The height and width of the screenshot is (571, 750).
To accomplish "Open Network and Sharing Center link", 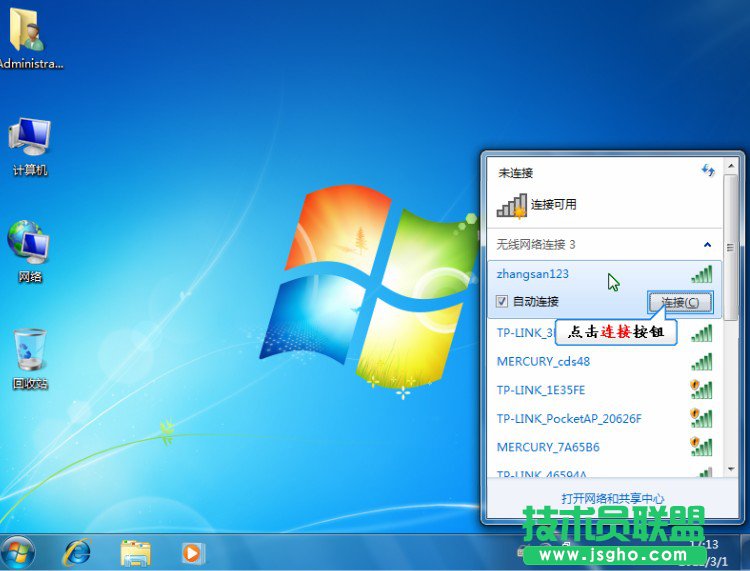I will 612,497.
